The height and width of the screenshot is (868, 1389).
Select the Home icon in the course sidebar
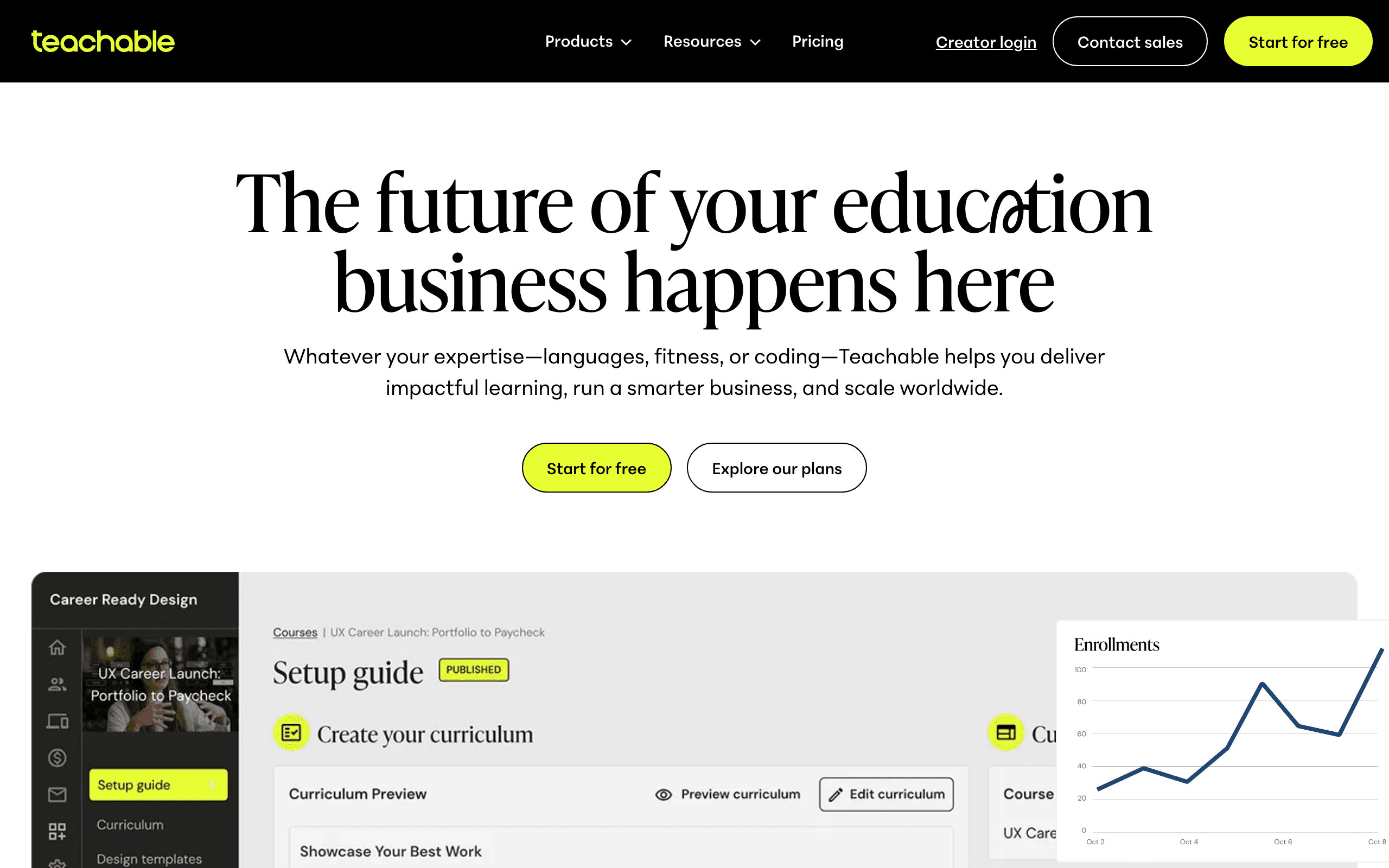57,647
